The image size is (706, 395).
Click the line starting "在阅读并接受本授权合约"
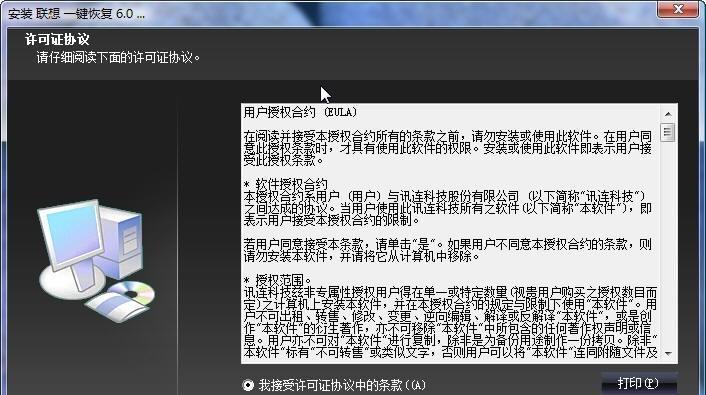(x=448, y=136)
